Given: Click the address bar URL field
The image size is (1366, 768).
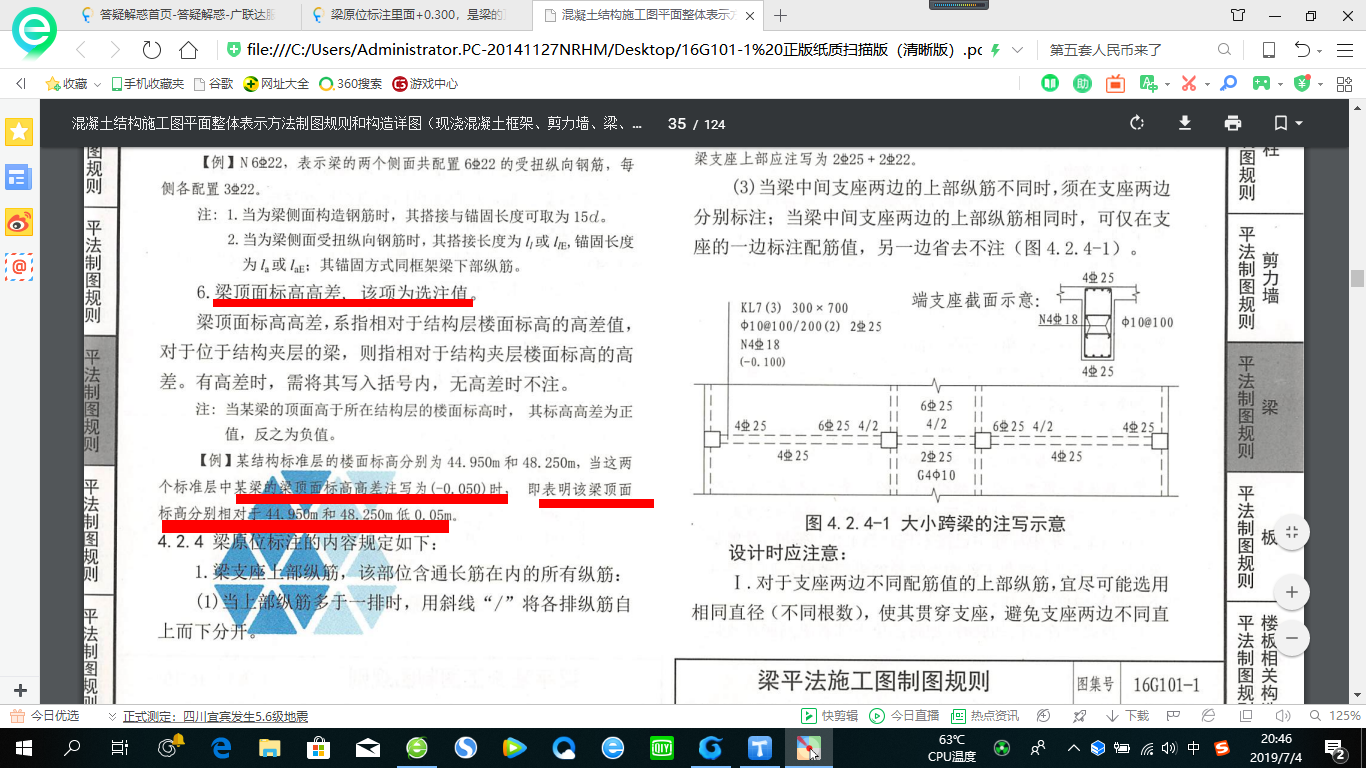Looking at the screenshot, I should pyautogui.click(x=614, y=50).
